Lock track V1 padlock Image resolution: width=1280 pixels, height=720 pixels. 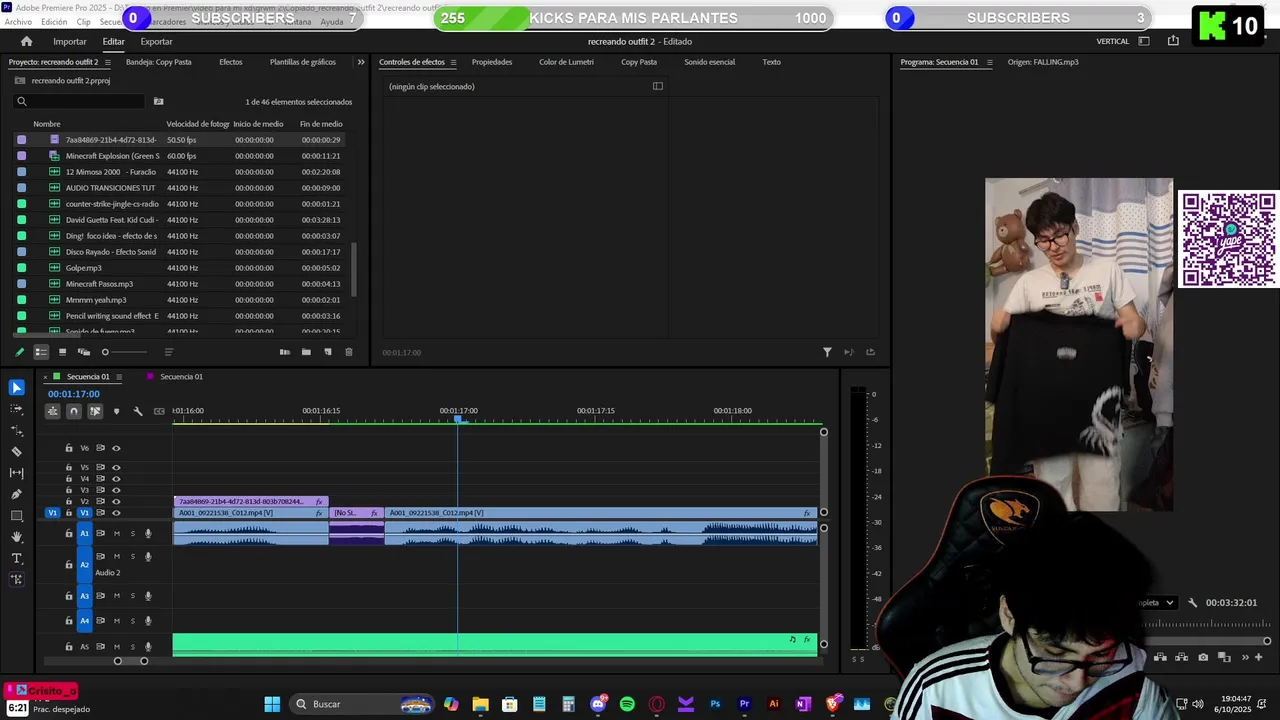point(69,513)
